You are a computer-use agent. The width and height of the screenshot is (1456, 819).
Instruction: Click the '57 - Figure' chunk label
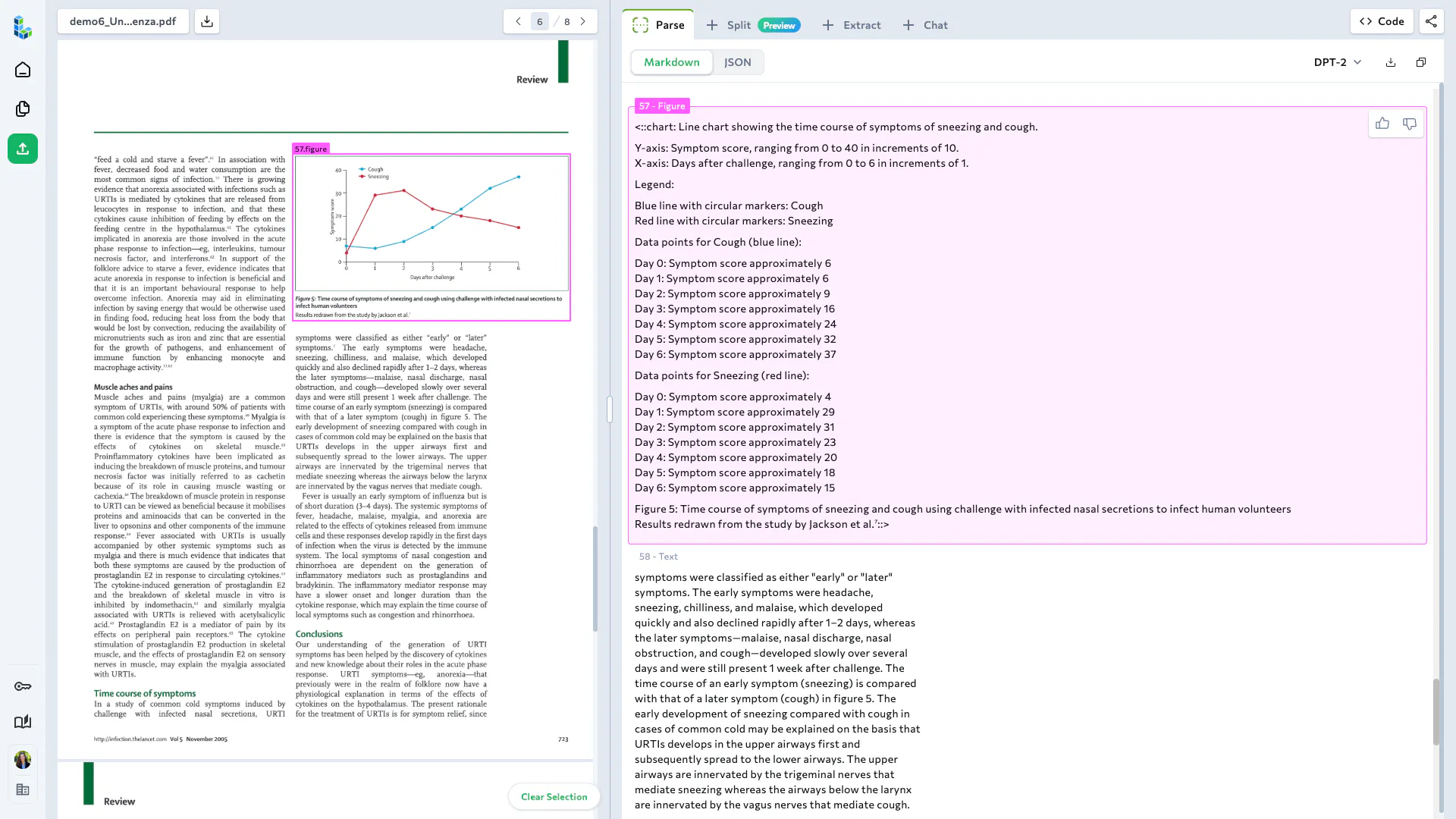click(x=662, y=106)
